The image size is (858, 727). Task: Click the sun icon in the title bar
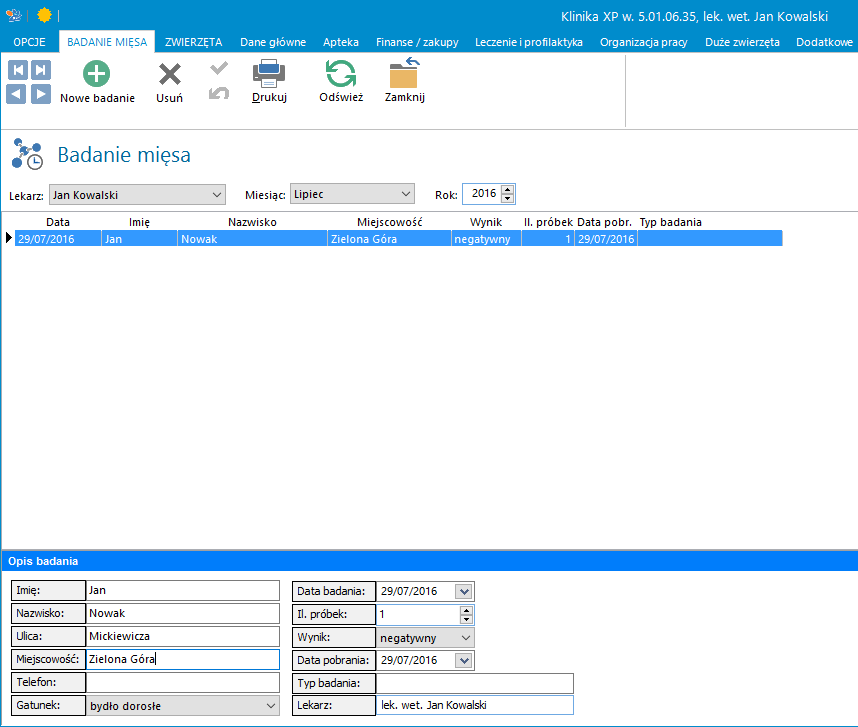[44, 15]
